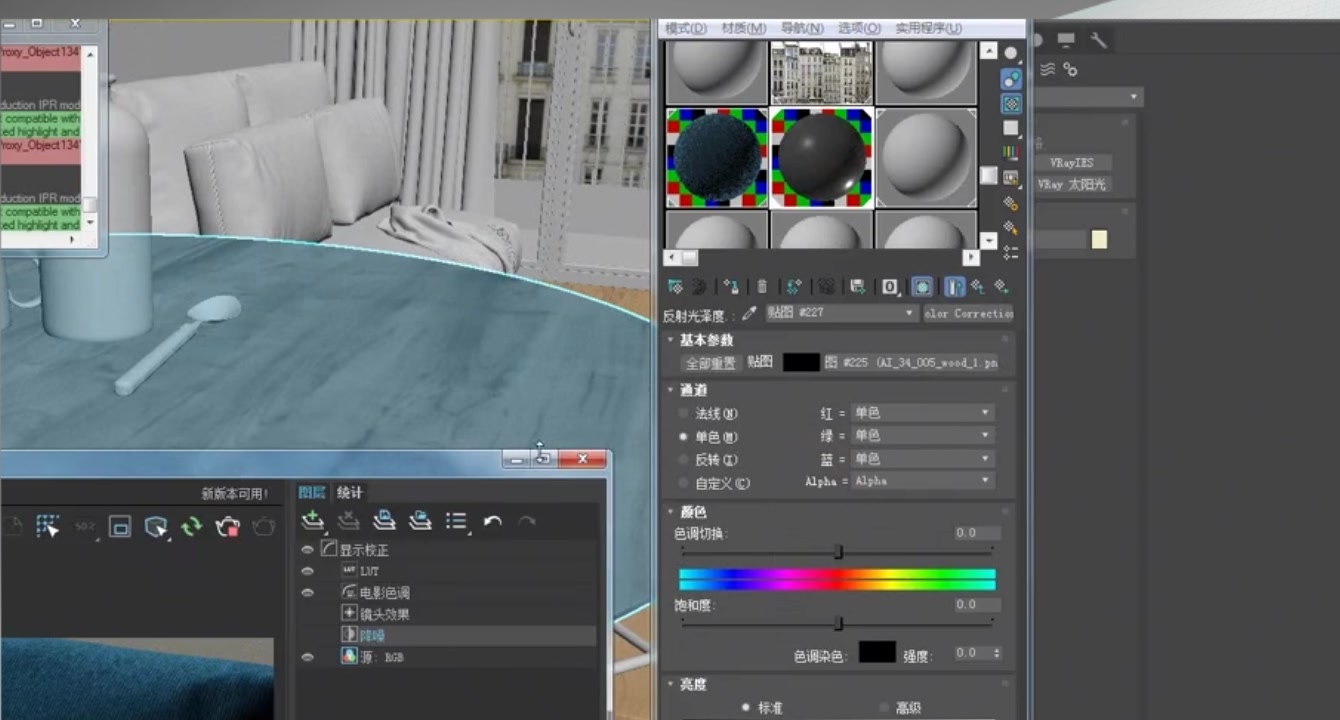Collapse the 颜色 rollout
The image size is (1340, 720).
[693, 512]
